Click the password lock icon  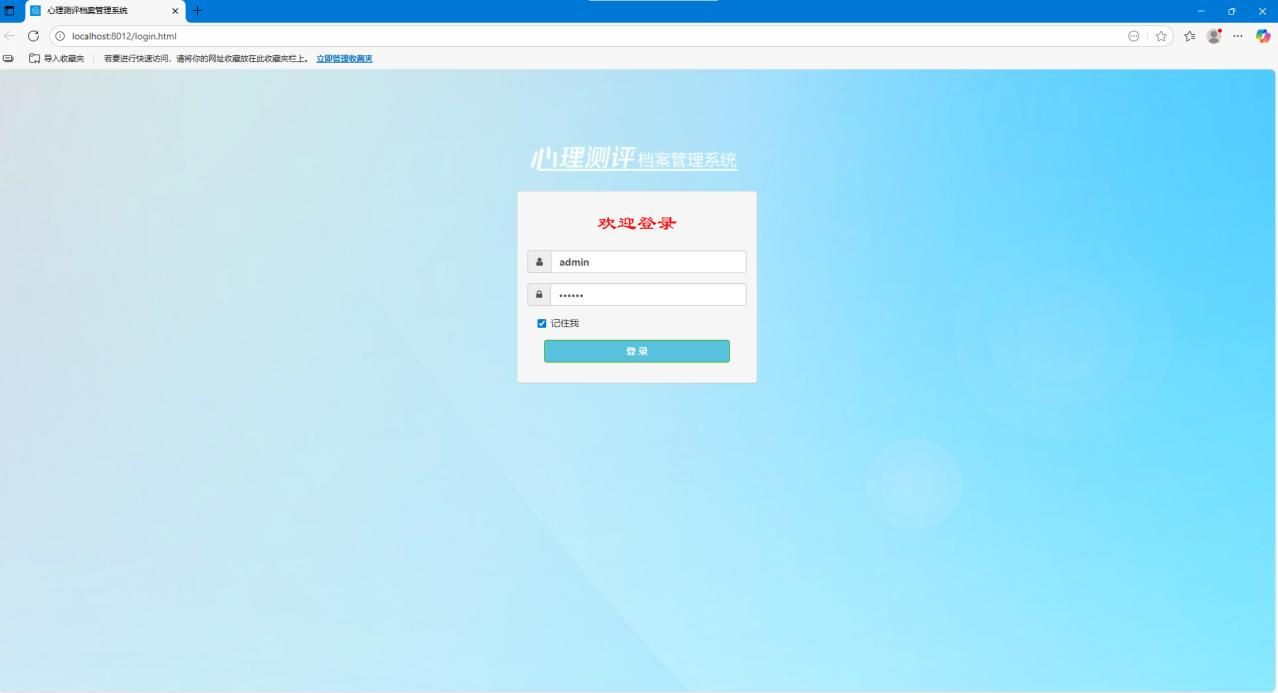539,294
